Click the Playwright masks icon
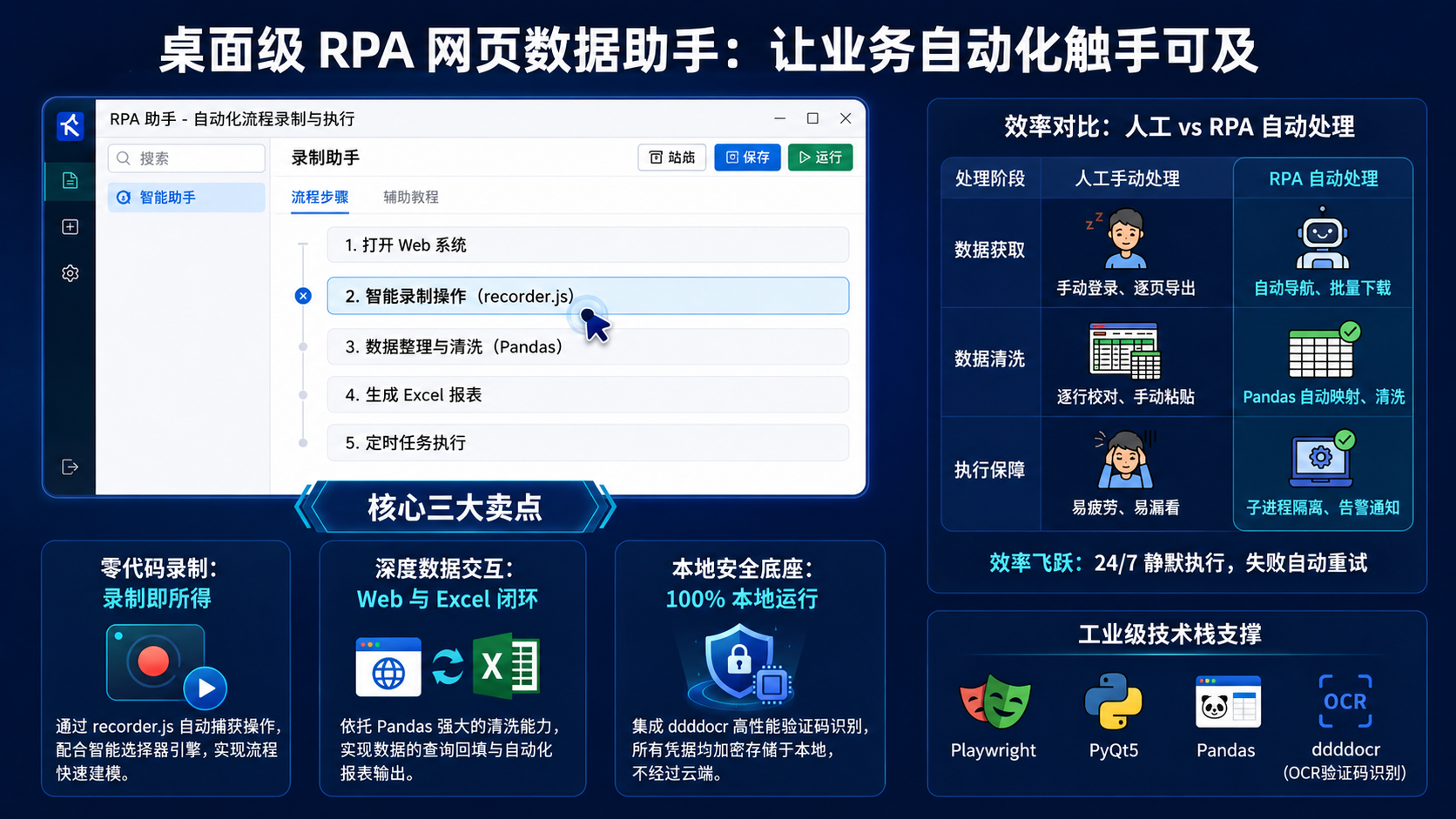 (x=994, y=702)
